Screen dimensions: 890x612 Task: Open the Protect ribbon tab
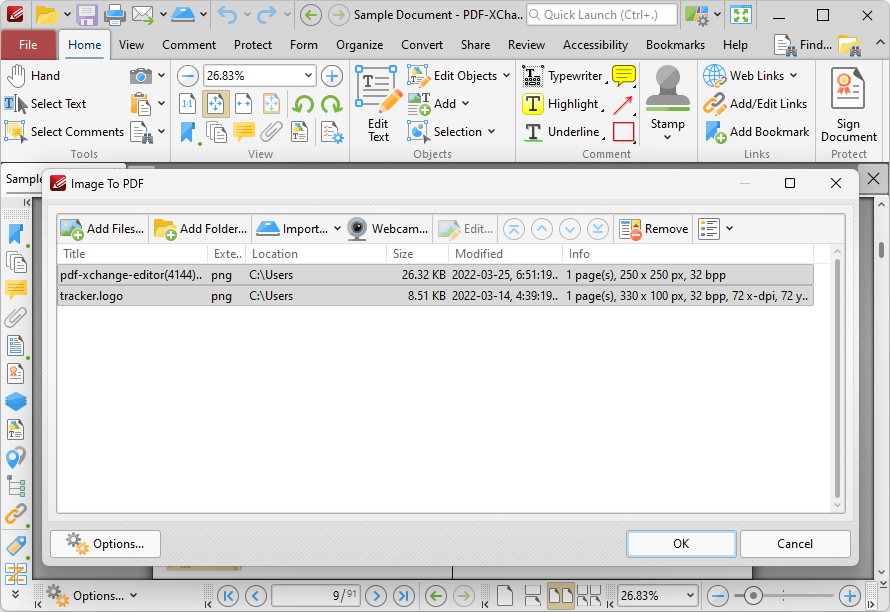(x=253, y=45)
